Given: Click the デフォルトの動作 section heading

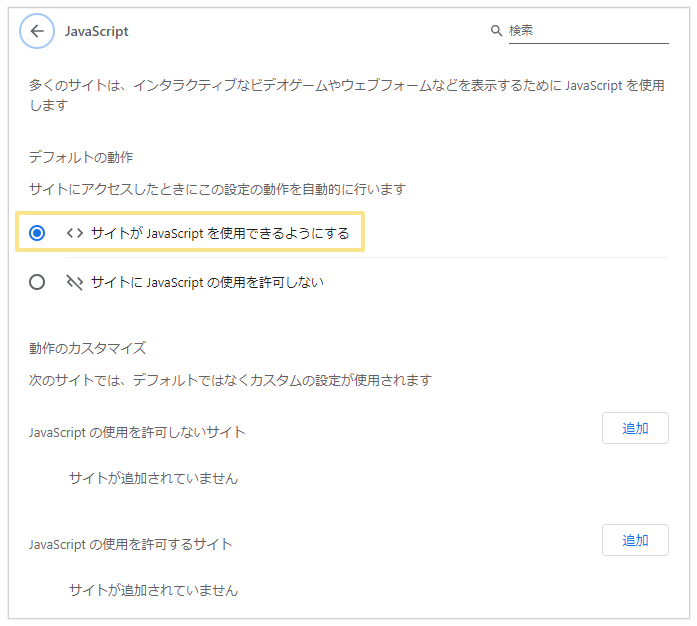Looking at the screenshot, I should point(81,157).
